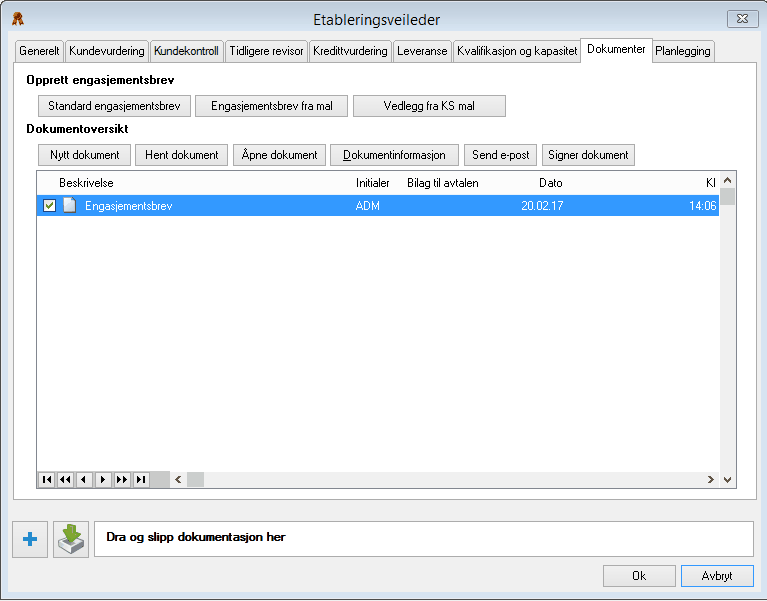The height and width of the screenshot is (601, 767).
Task: Go to last record navigation button
Action: point(141,479)
